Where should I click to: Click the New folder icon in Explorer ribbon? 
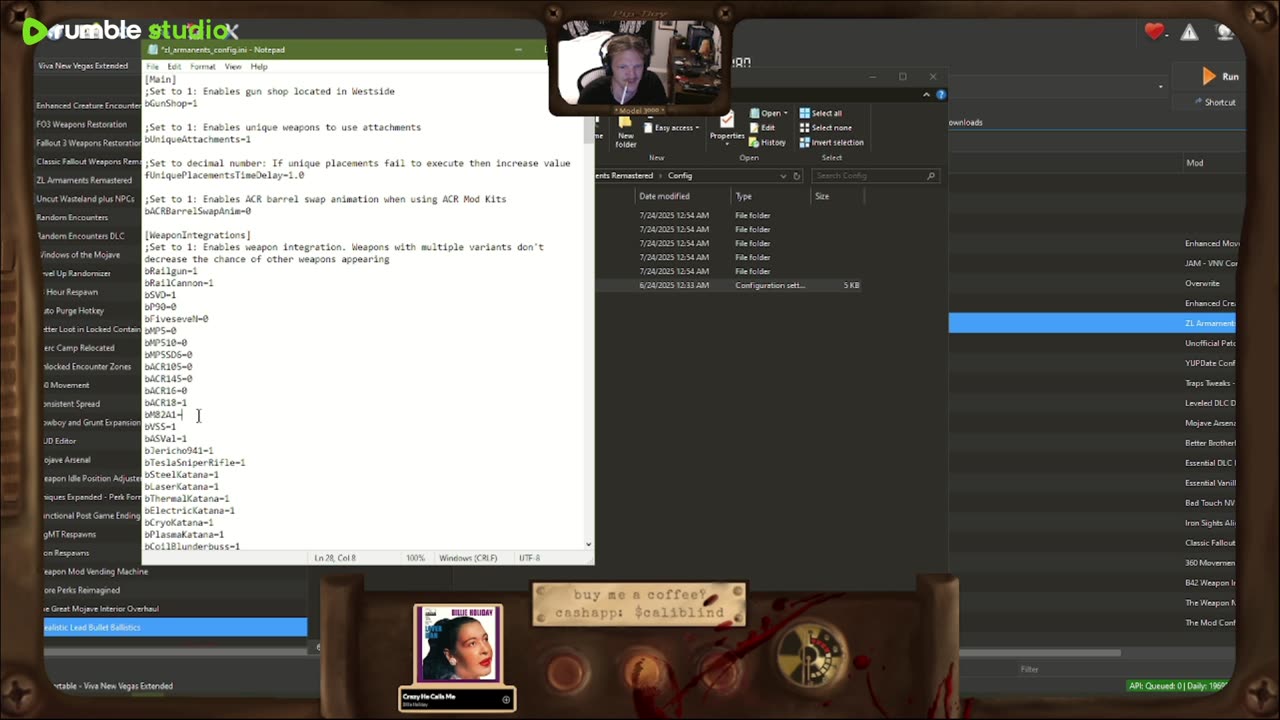point(626,131)
